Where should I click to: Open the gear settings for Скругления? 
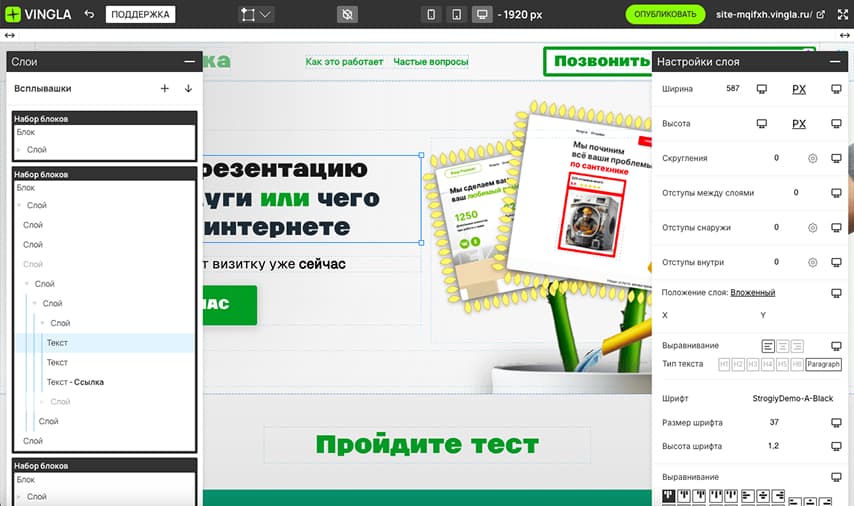coord(812,158)
